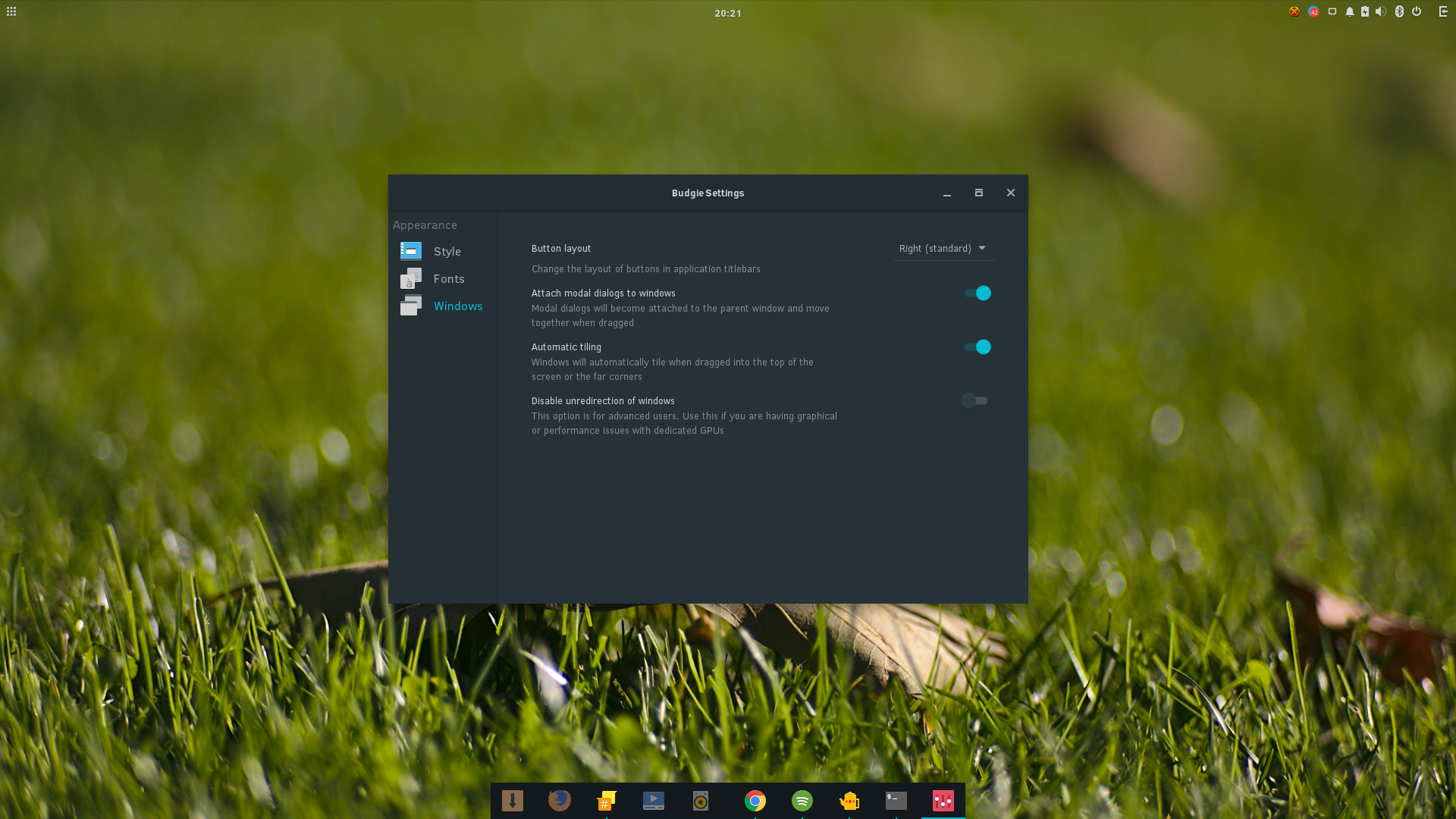
Task: Open the speaker music app in dock
Action: 701,801
